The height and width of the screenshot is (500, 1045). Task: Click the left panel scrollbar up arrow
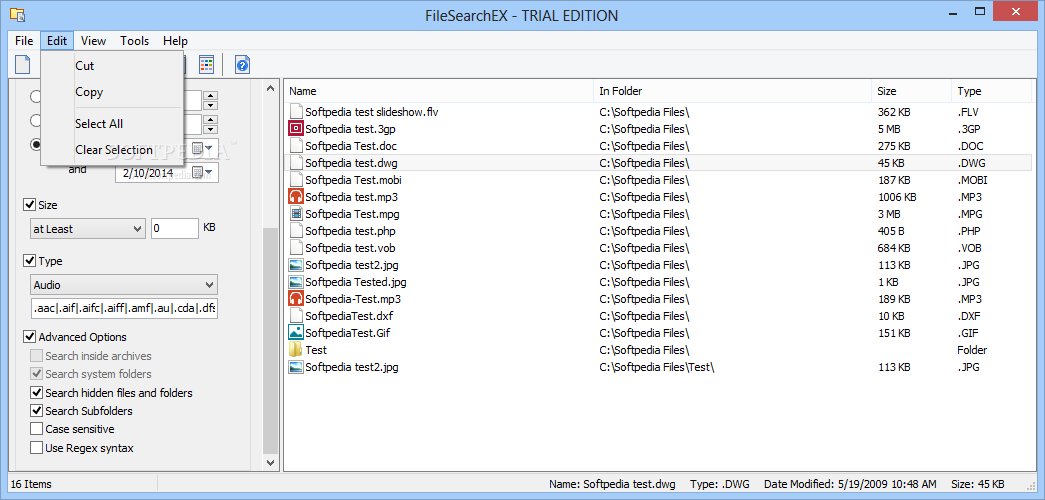[x=270, y=88]
